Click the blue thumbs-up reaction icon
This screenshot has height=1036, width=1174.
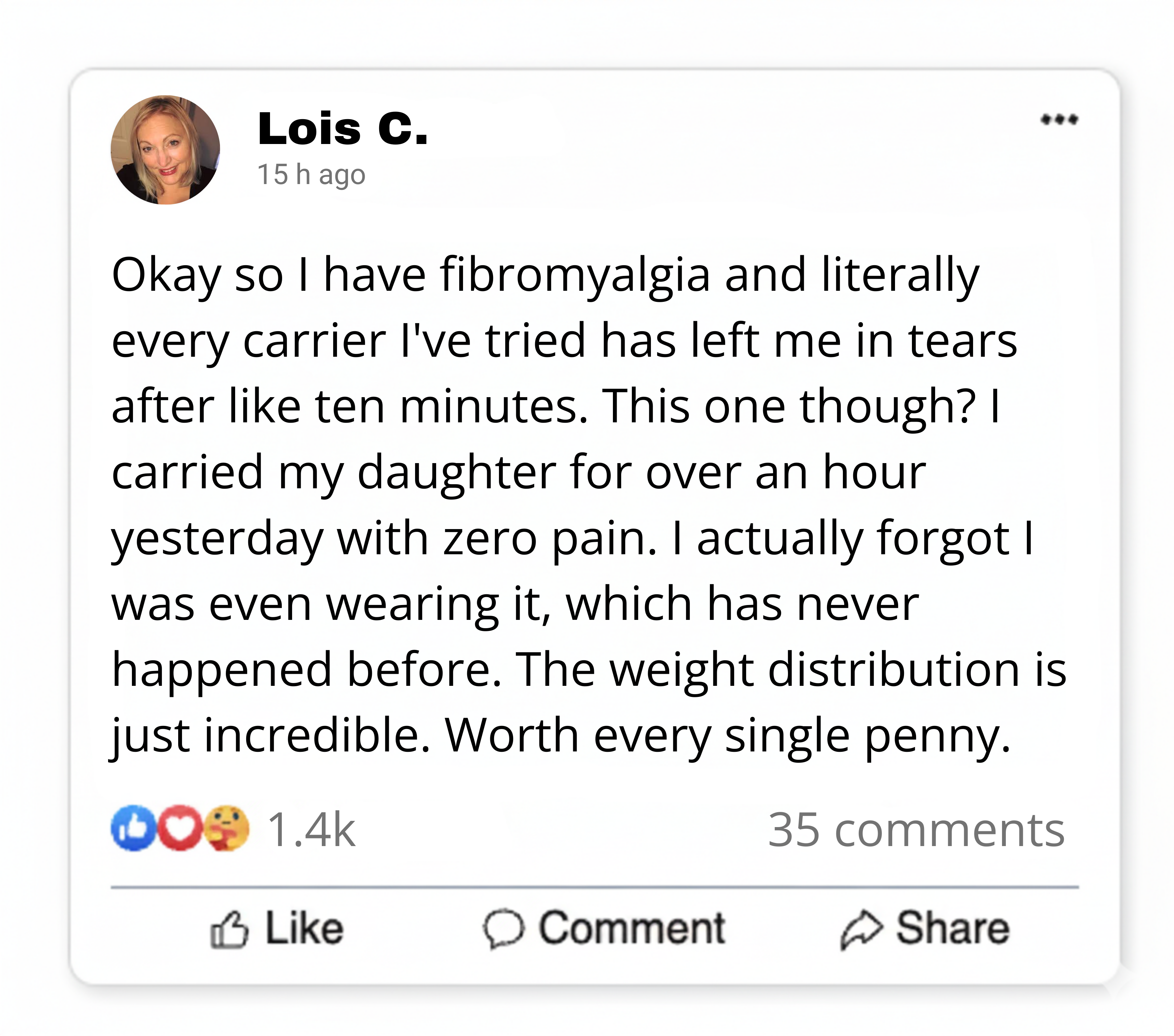134,829
